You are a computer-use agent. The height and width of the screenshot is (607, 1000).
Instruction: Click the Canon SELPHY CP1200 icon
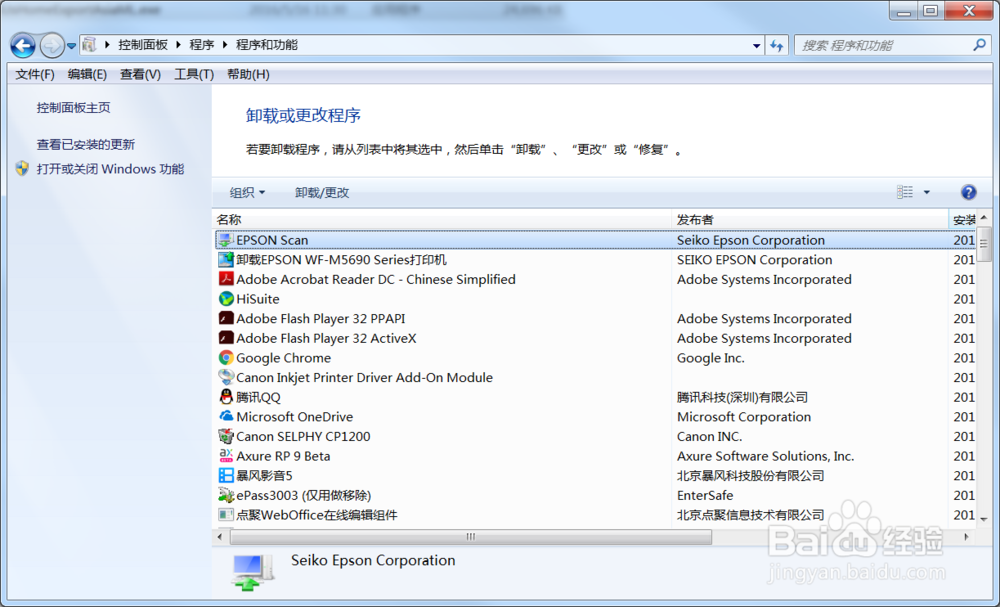coord(225,436)
